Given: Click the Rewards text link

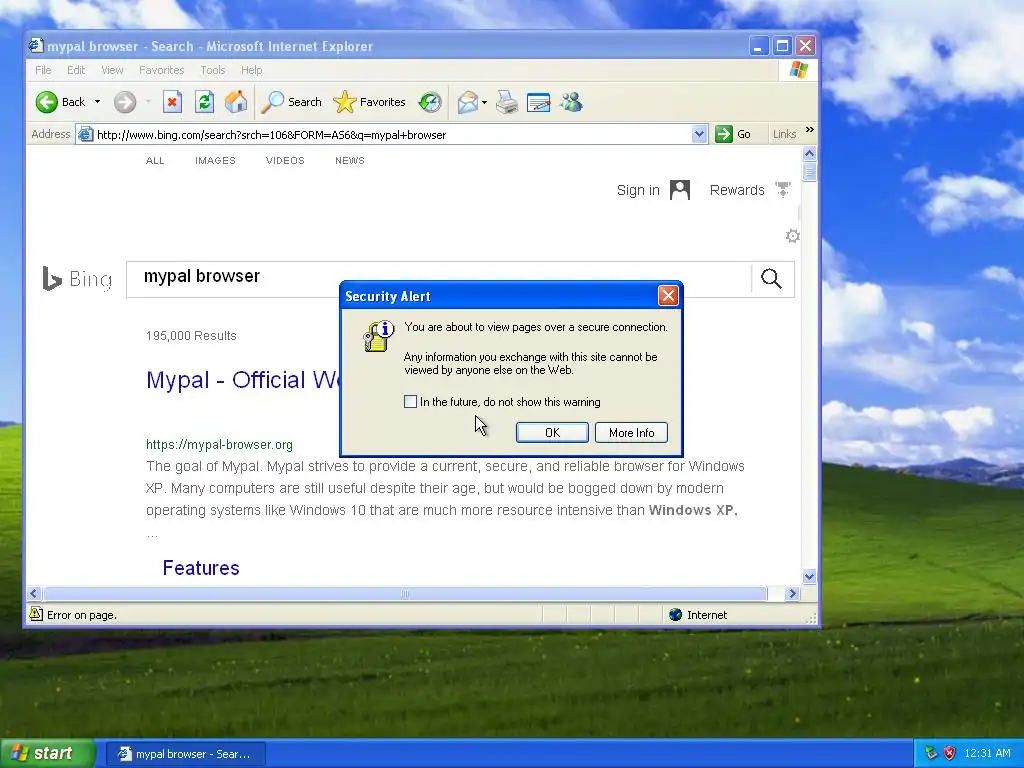Looking at the screenshot, I should [737, 190].
